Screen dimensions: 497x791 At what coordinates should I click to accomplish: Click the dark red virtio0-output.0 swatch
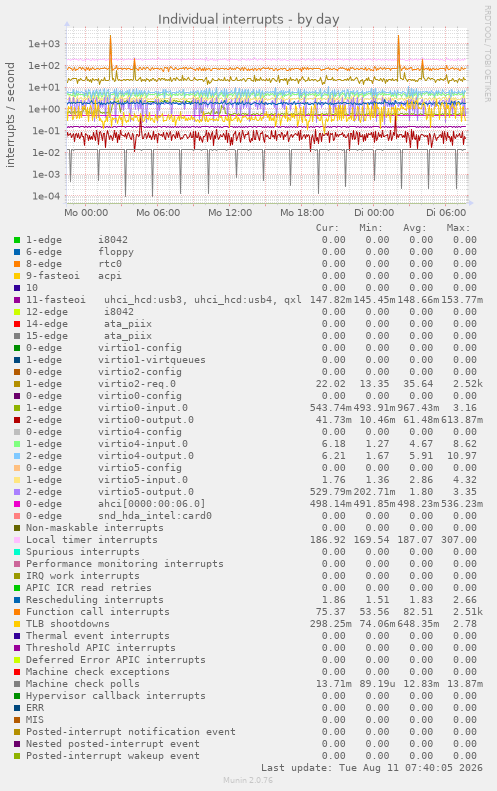(x=17, y=420)
